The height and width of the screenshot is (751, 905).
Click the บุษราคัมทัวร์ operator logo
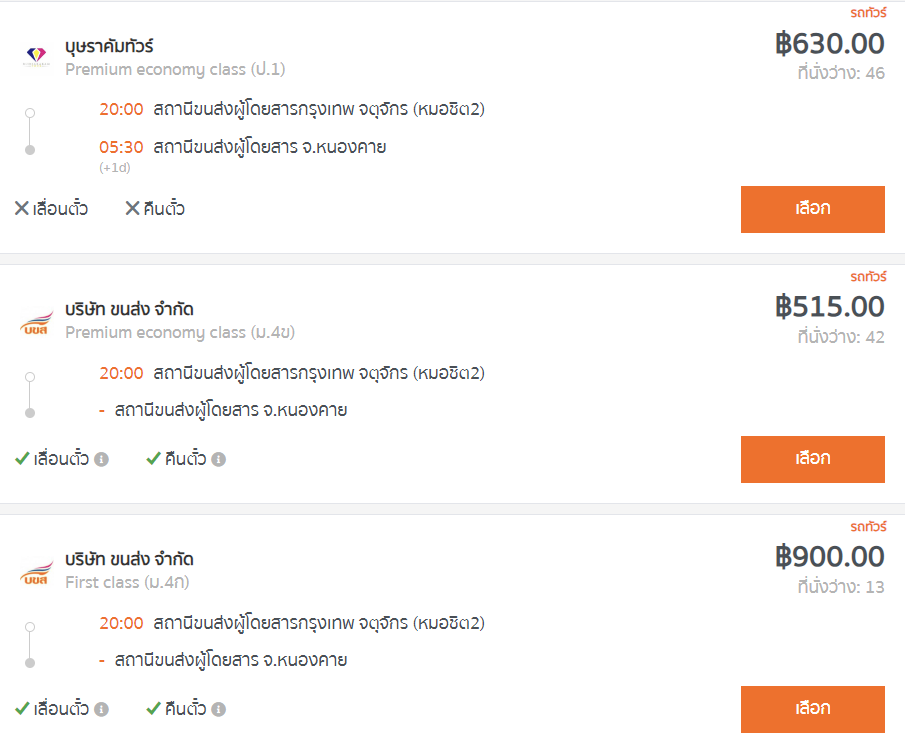pyautogui.click(x=36, y=58)
